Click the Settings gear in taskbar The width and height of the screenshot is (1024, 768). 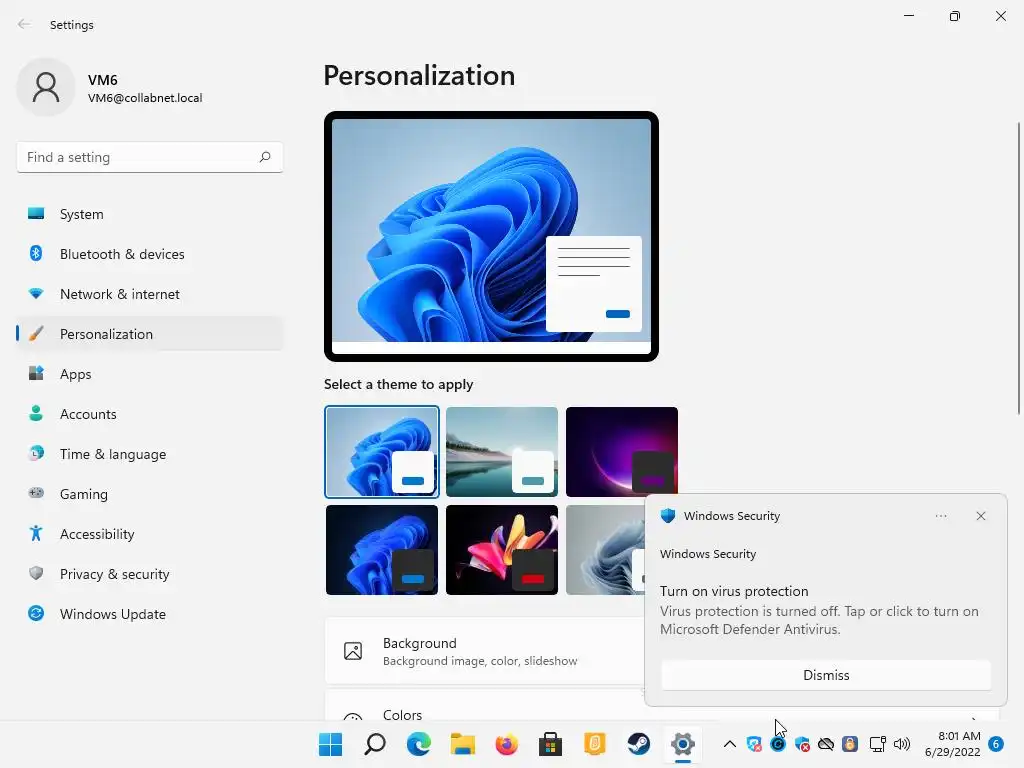click(x=682, y=744)
